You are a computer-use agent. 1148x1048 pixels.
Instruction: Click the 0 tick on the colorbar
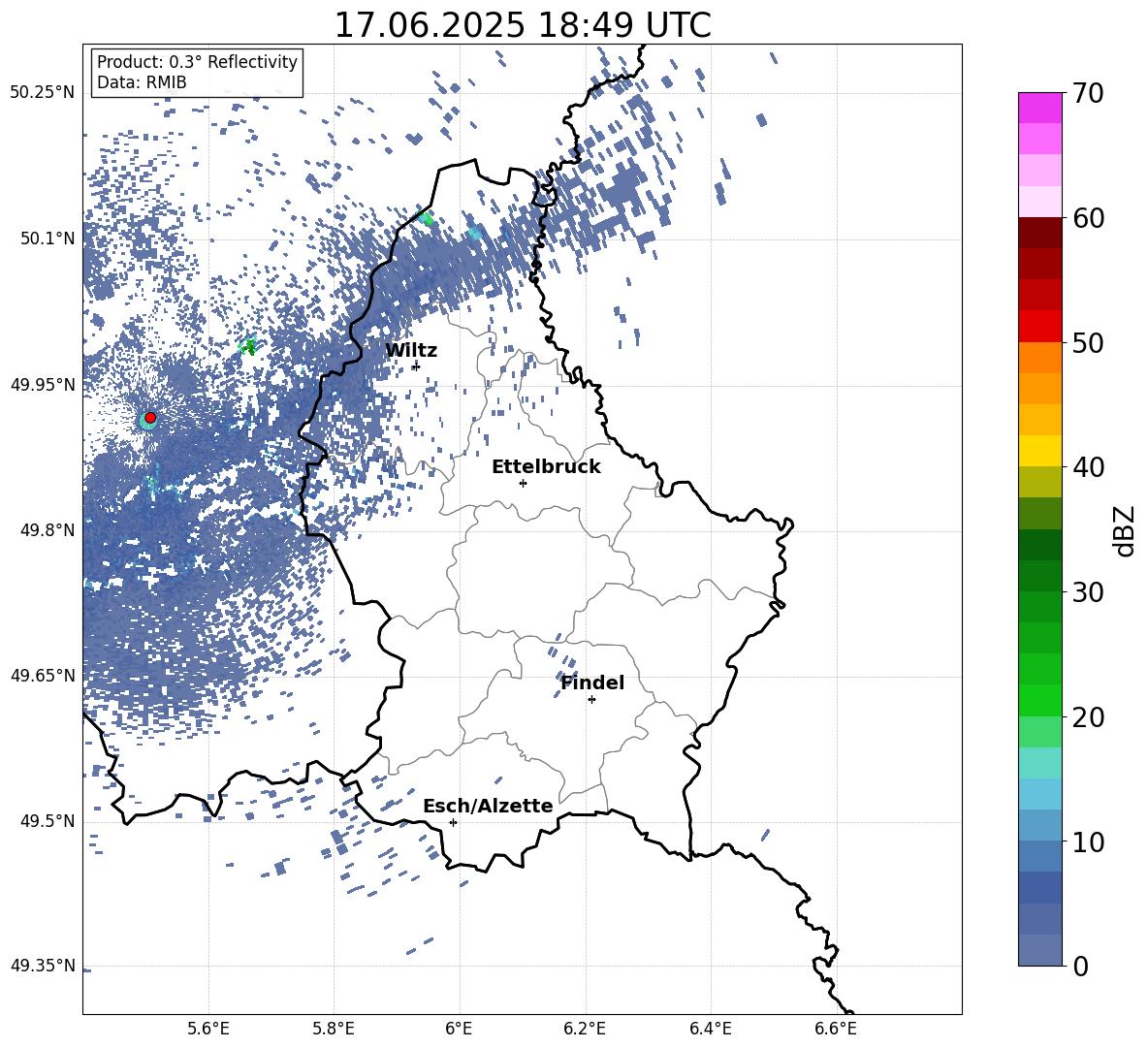(1081, 966)
